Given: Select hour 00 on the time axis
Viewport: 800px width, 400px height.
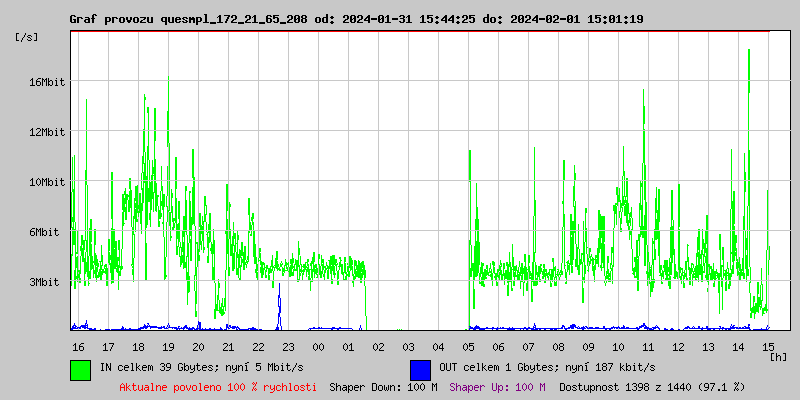Looking at the screenshot, I should click(318, 347).
